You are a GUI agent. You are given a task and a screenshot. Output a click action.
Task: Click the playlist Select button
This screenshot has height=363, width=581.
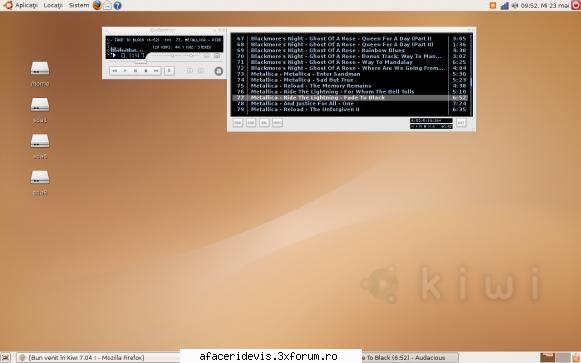click(264, 123)
